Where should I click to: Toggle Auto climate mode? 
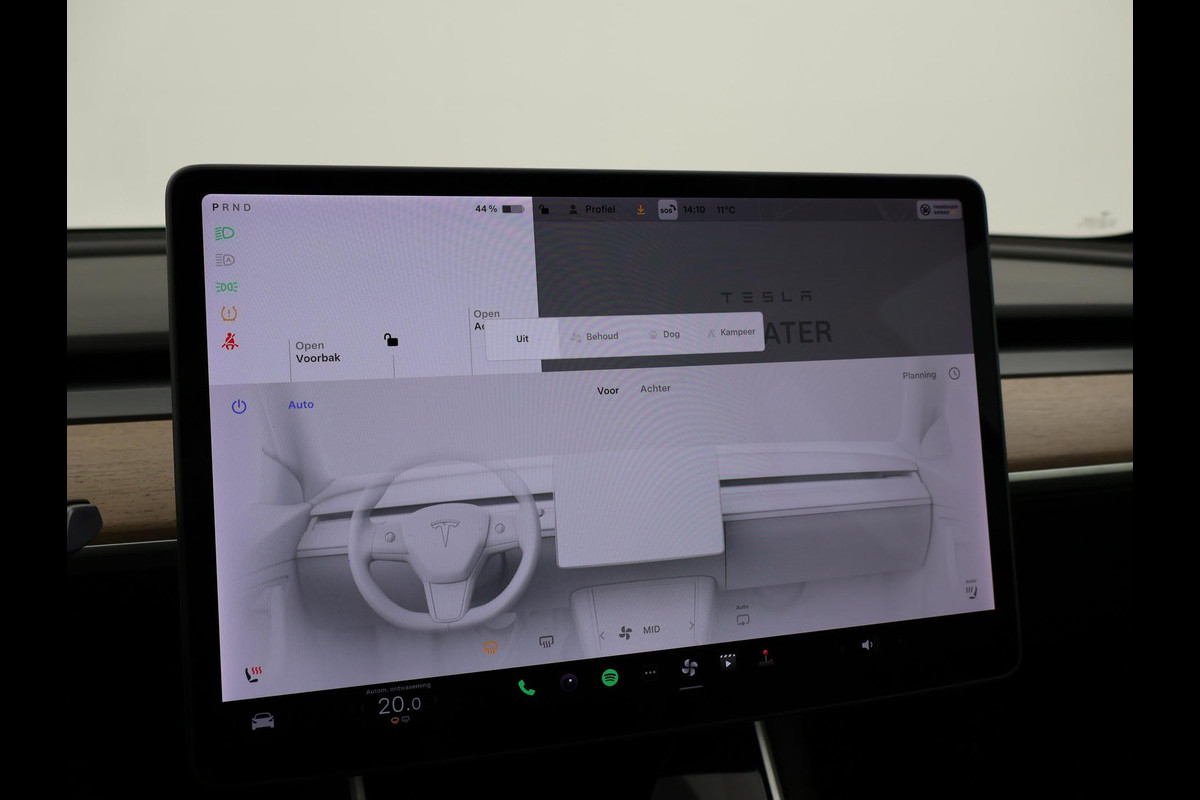pos(301,405)
